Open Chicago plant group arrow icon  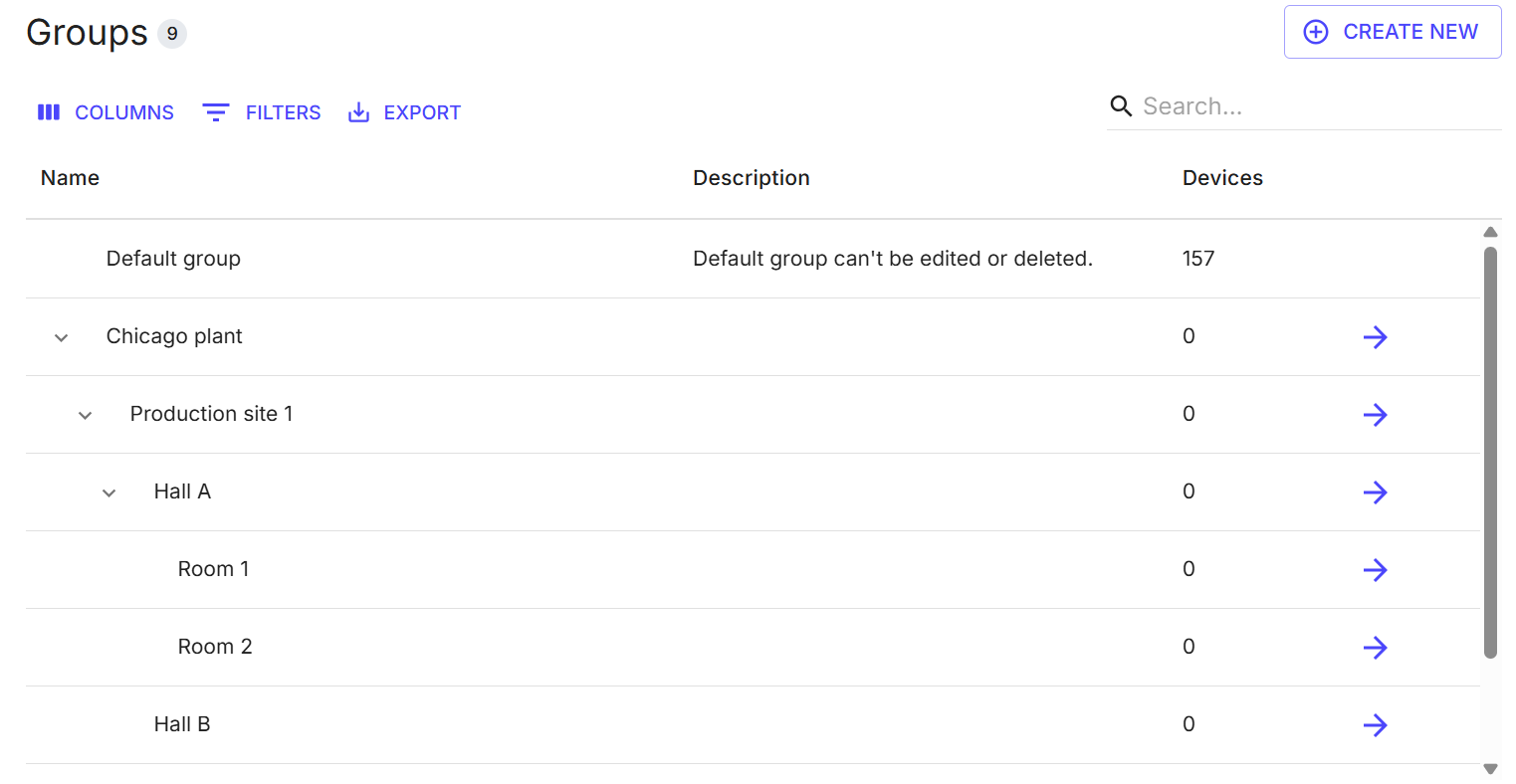(x=1375, y=337)
